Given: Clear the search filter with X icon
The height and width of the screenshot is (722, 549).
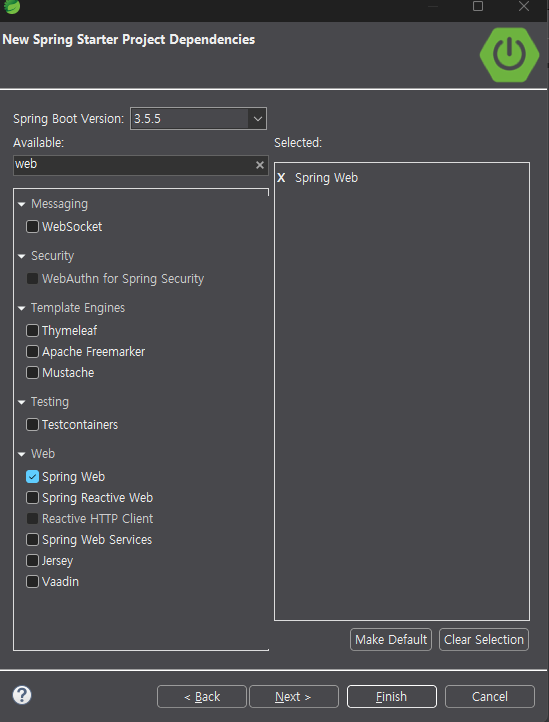Looking at the screenshot, I should tap(260, 165).
